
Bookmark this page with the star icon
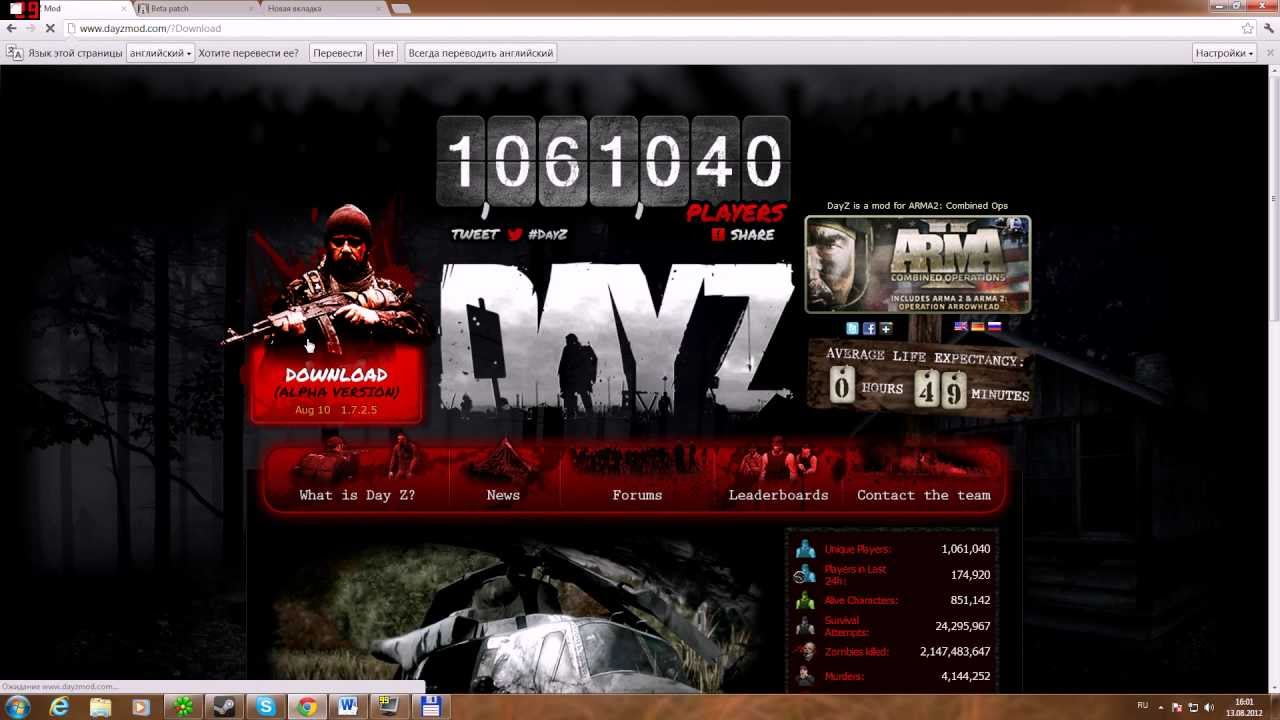coord(1247,28)
